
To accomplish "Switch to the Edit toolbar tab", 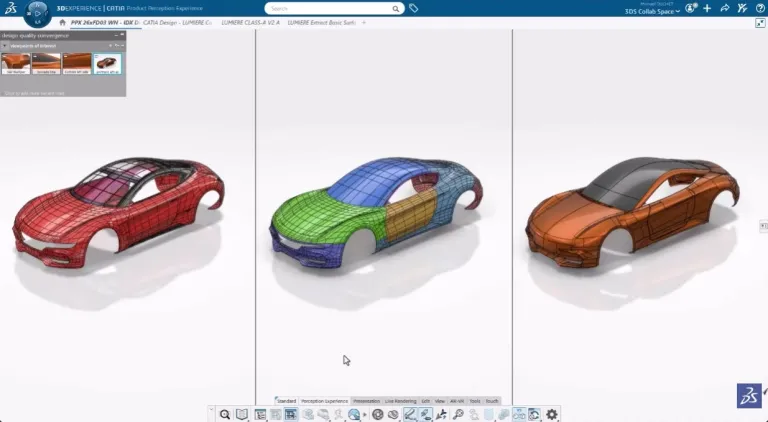I will (426, 401).
